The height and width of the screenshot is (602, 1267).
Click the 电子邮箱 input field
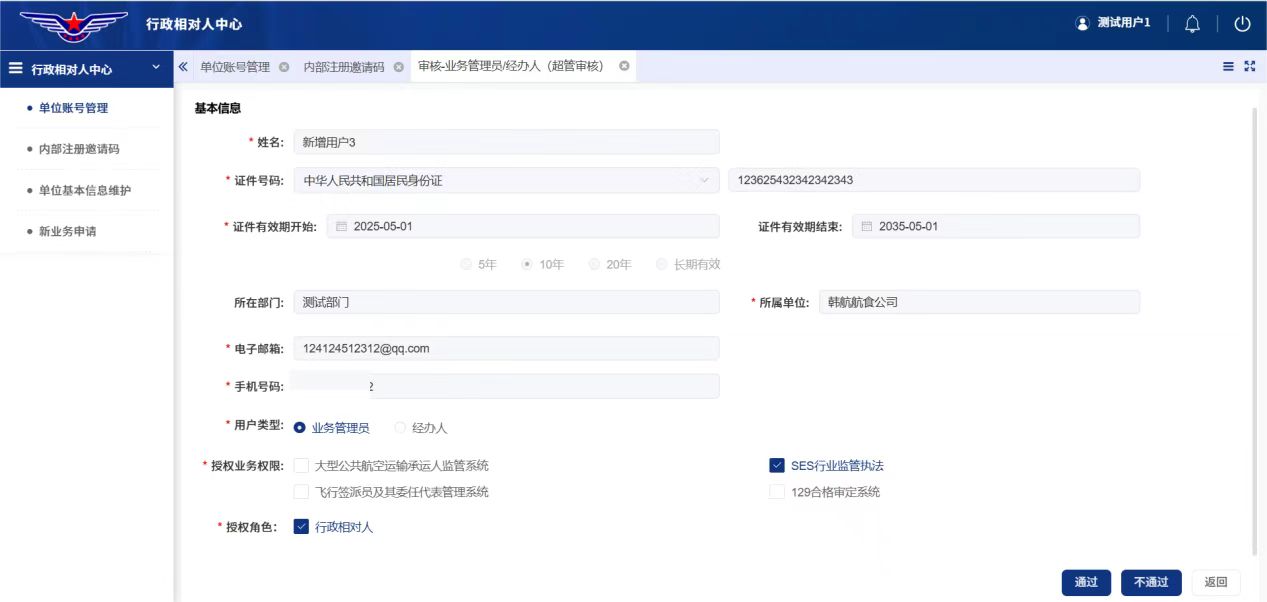[x=506, y=348]
